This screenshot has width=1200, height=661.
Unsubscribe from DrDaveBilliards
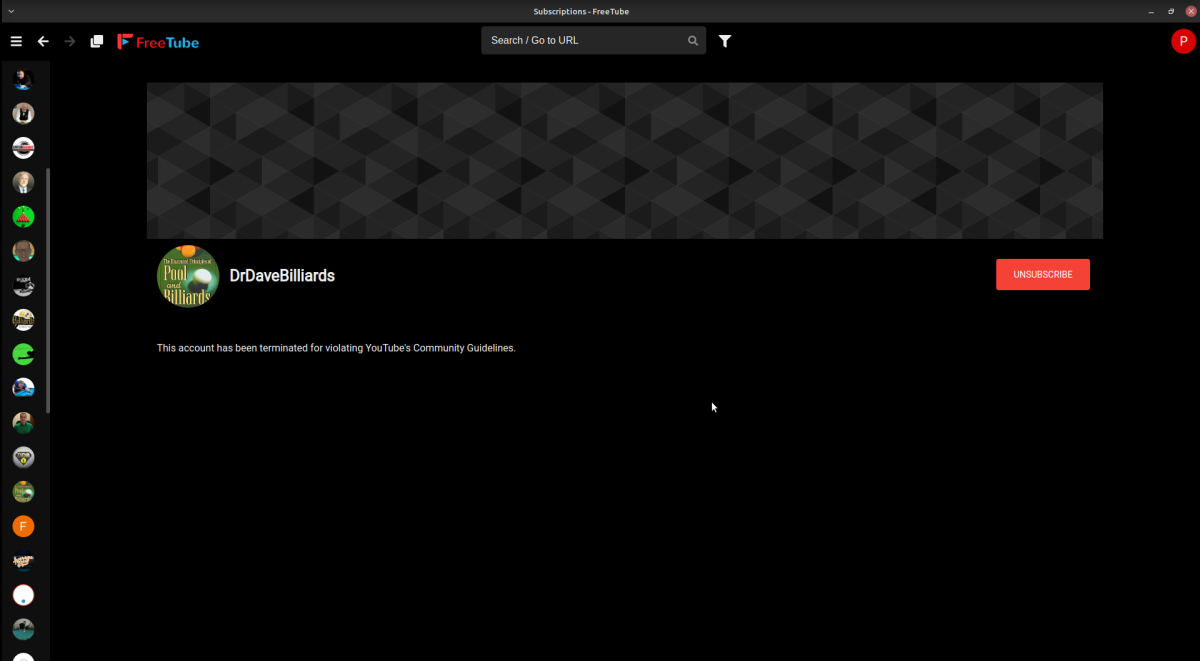pyautogui.click(x=1042, y=274)
